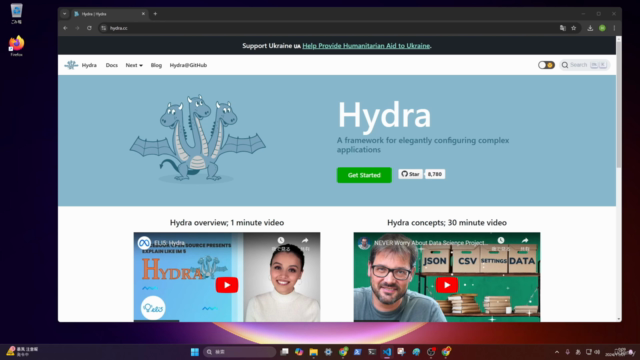
Task: Open the Blog page
Action: (x=156, y=65)
